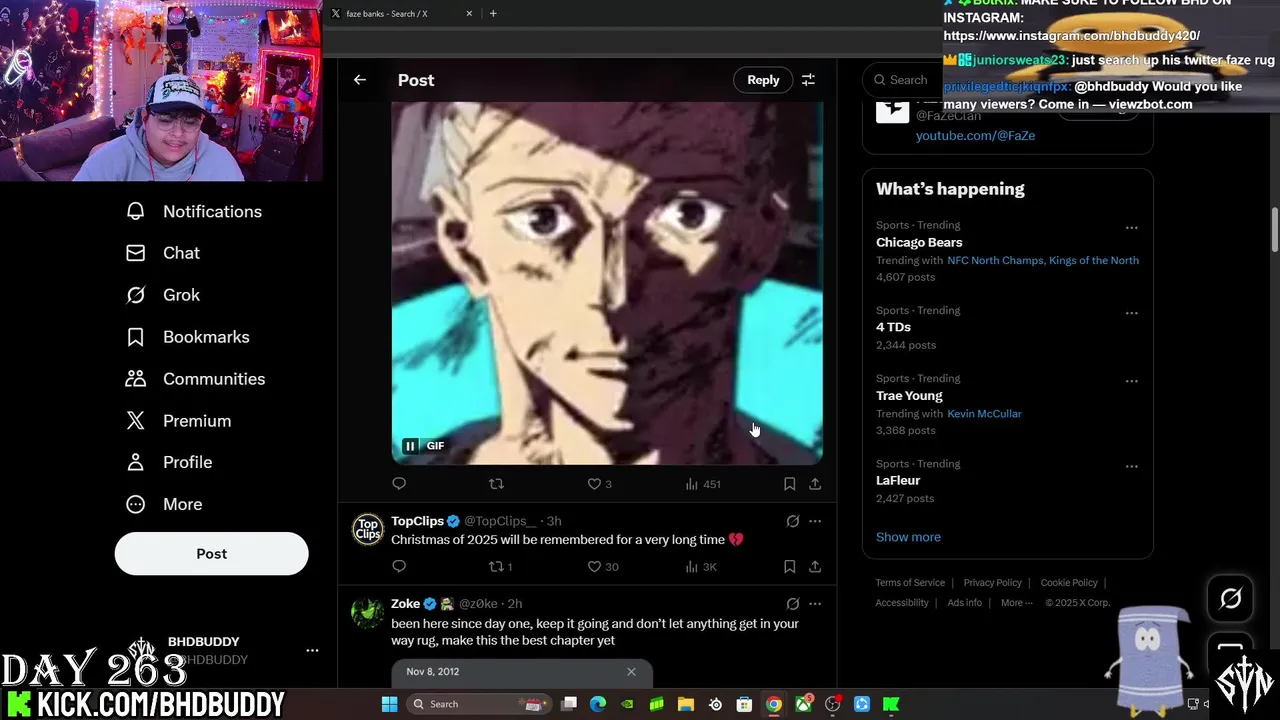The image size is (1280, 720).
Task: Open LaFleur trending topic
Action: tap(898, 481)
